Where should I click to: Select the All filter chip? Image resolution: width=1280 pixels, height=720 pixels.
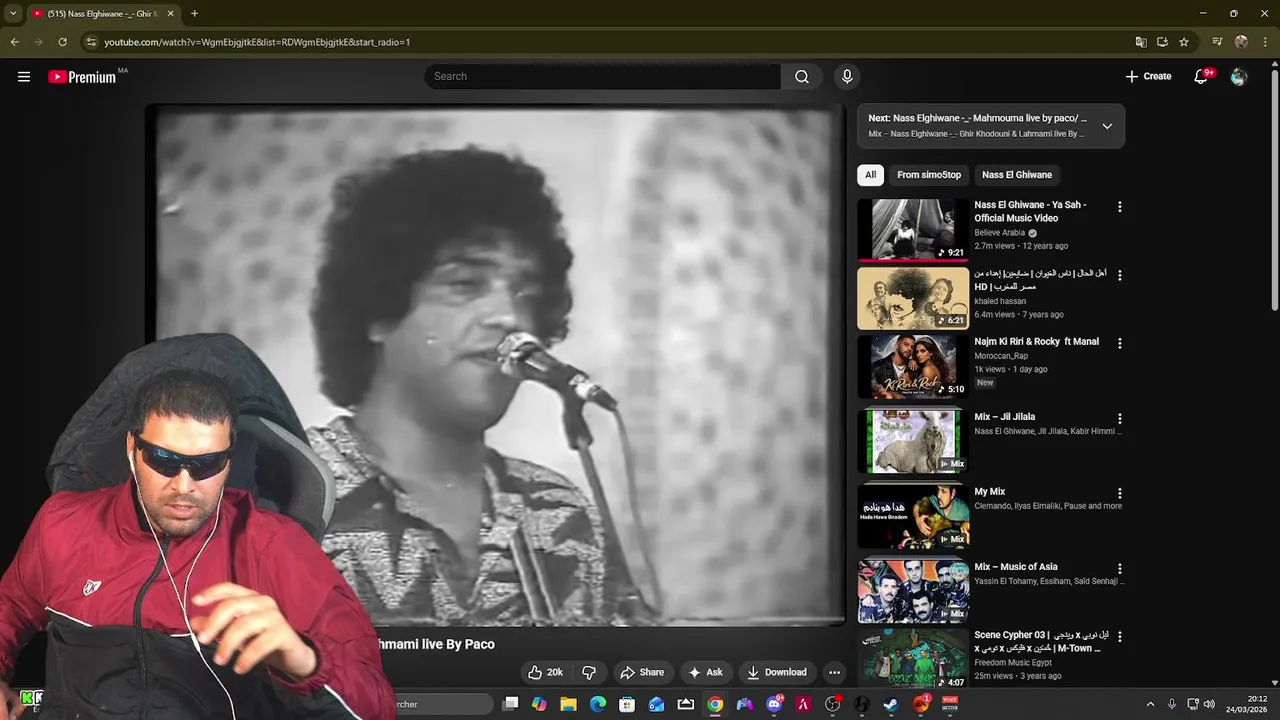[x=870, y=175]
